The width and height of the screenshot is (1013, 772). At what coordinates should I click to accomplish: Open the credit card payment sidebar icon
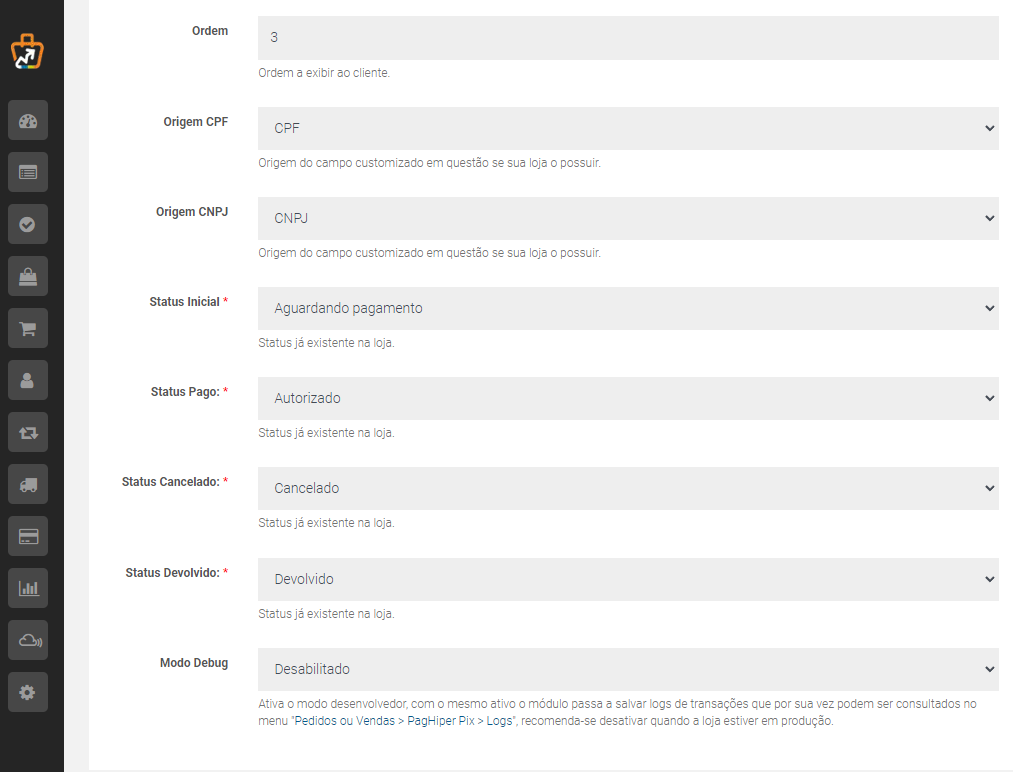[28, 536]
